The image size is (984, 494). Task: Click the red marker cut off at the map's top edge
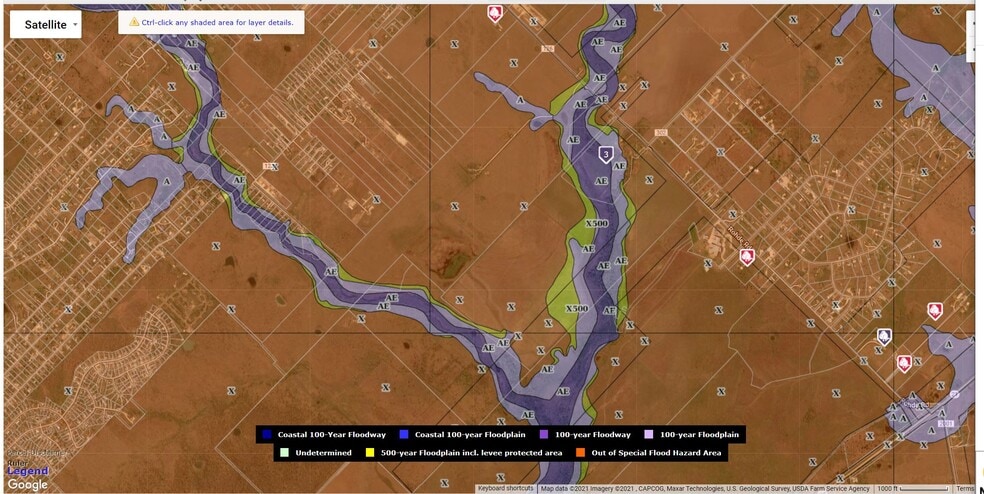494,12
